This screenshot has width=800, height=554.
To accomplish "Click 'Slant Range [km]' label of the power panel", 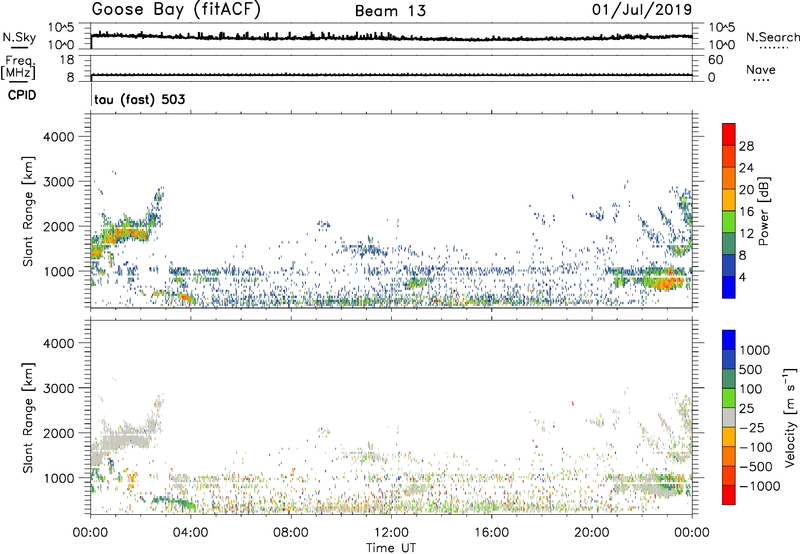I will click(x=28, y=211).
